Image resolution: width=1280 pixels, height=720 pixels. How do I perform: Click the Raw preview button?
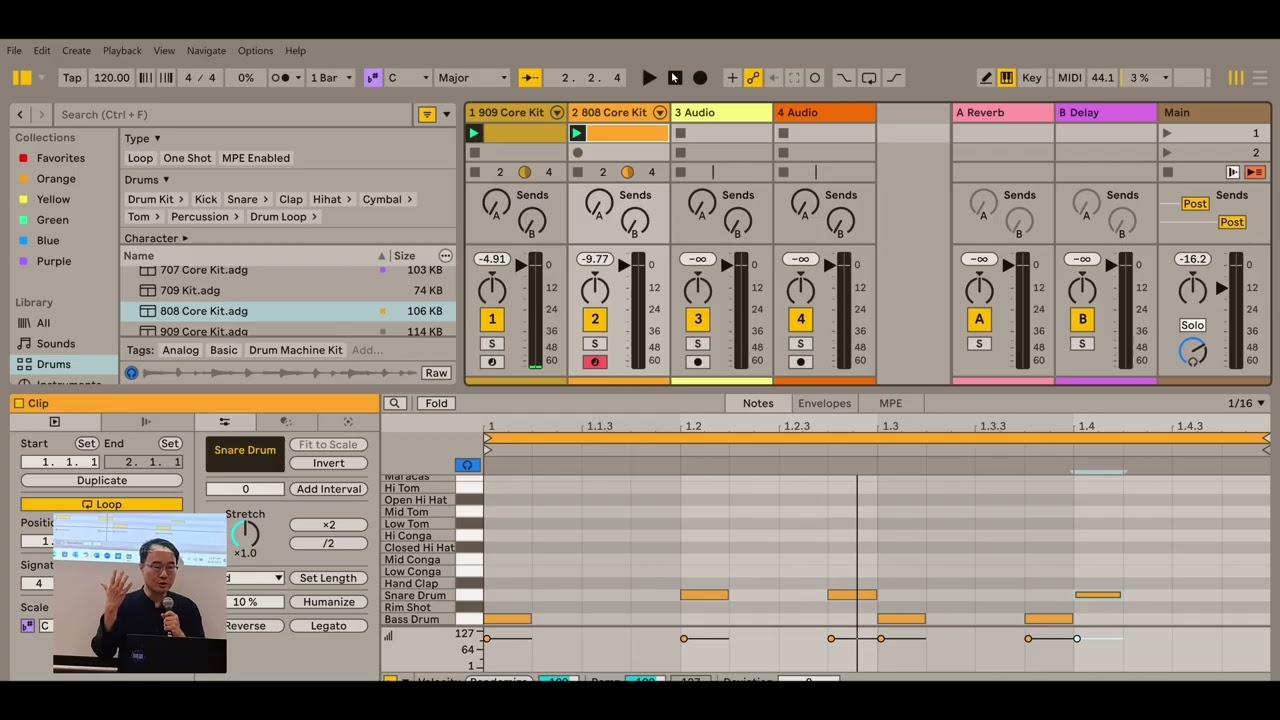click(436, 373)
